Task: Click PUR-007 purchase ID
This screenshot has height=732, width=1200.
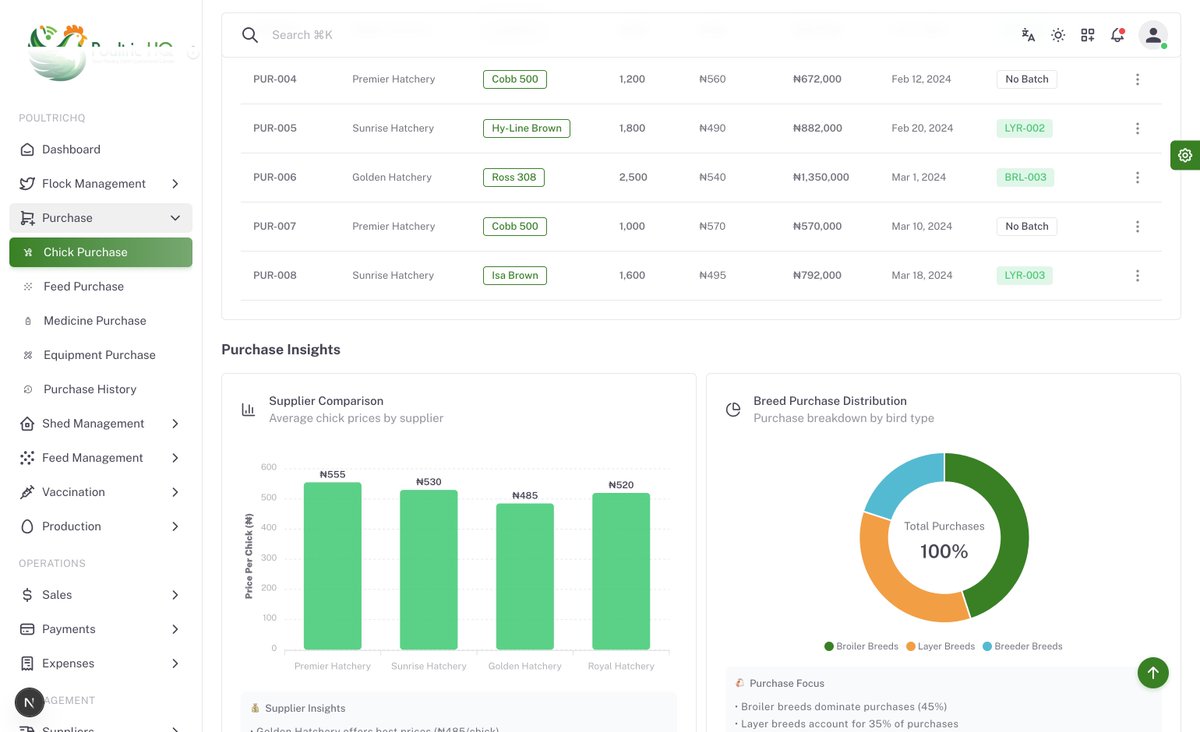Action: click(275, 226)
